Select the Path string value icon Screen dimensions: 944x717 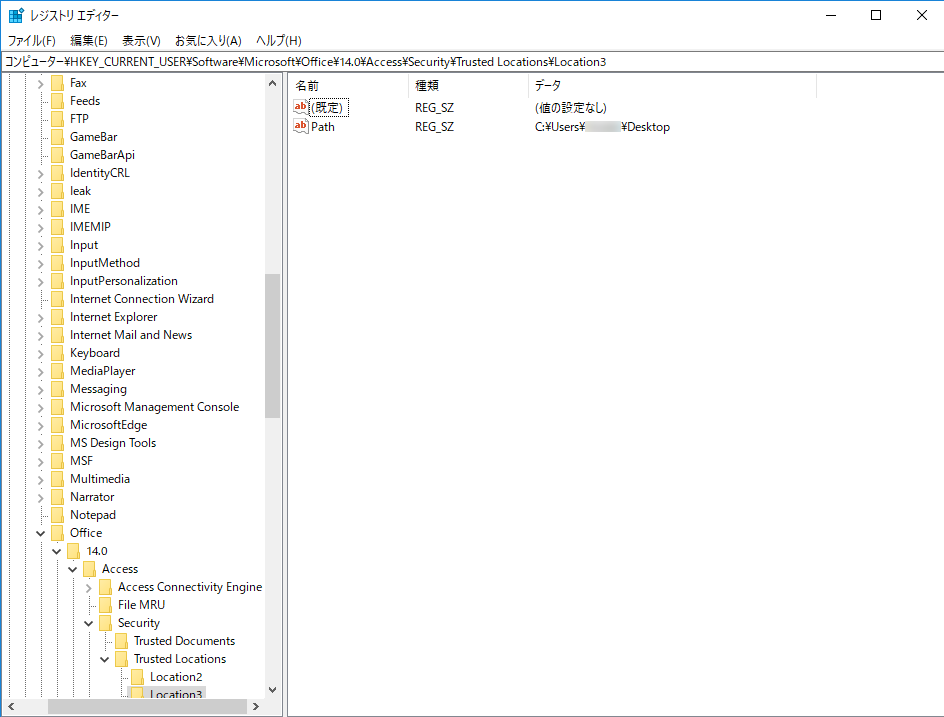point(300,126)
